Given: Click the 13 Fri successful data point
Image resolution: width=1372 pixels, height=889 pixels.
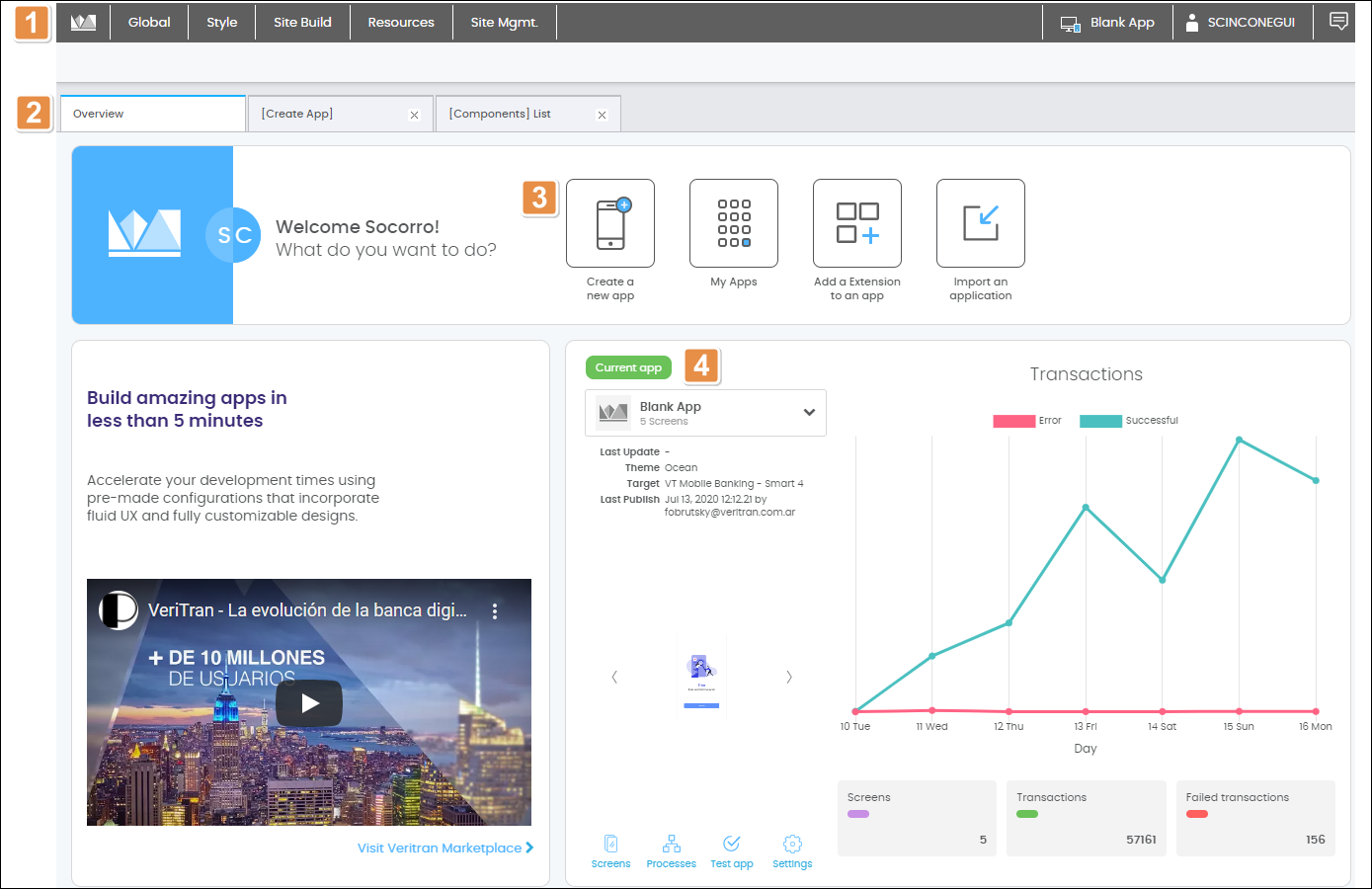Looking at the screenshot, I should 1086,508.
